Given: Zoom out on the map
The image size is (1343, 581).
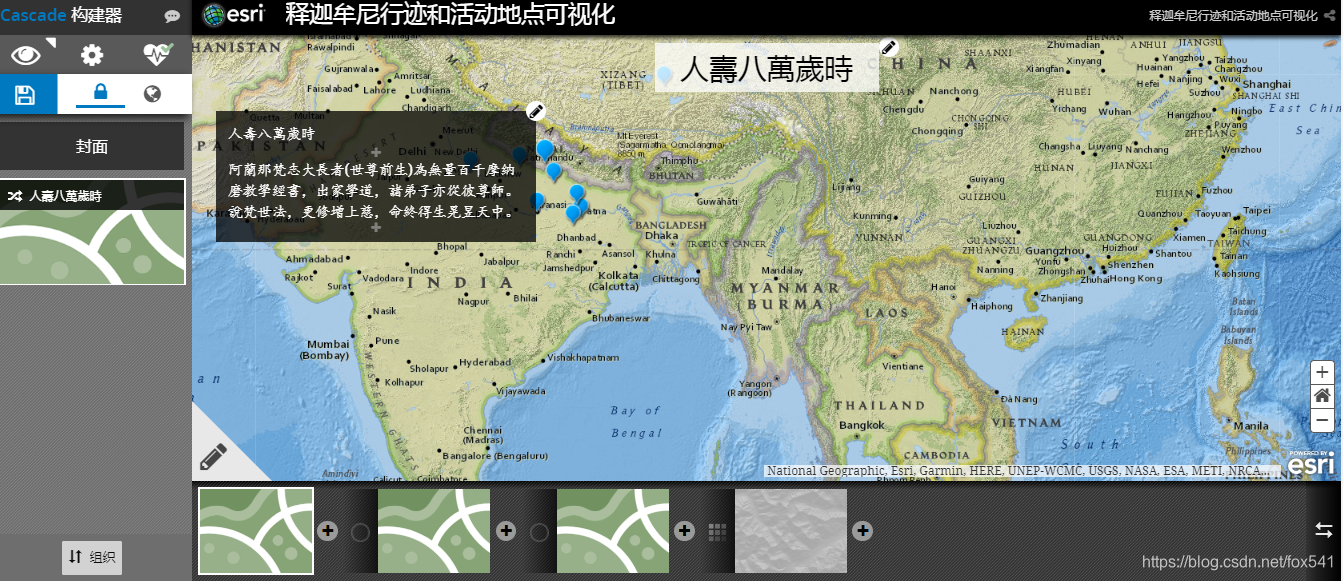Looking at the screenshot, I should (x=1323, y=420).
